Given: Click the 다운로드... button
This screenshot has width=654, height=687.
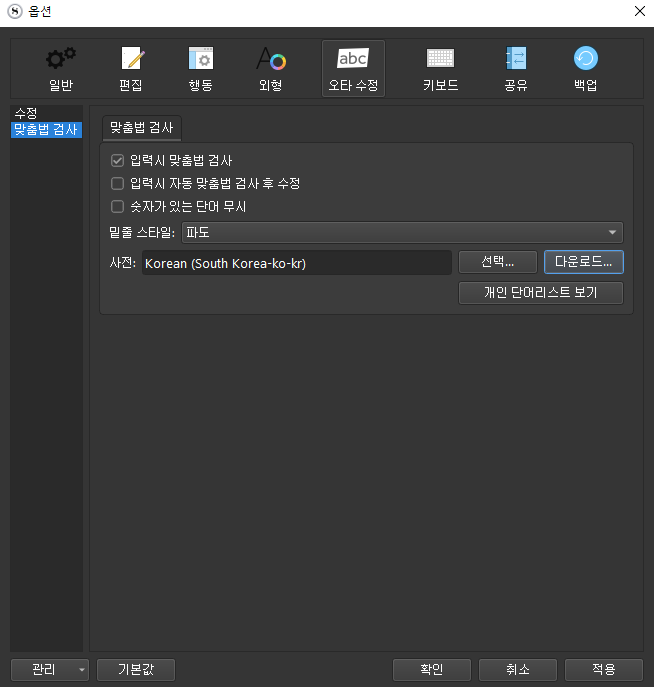Looking at the screenshot, I should (x=583, y=262).
